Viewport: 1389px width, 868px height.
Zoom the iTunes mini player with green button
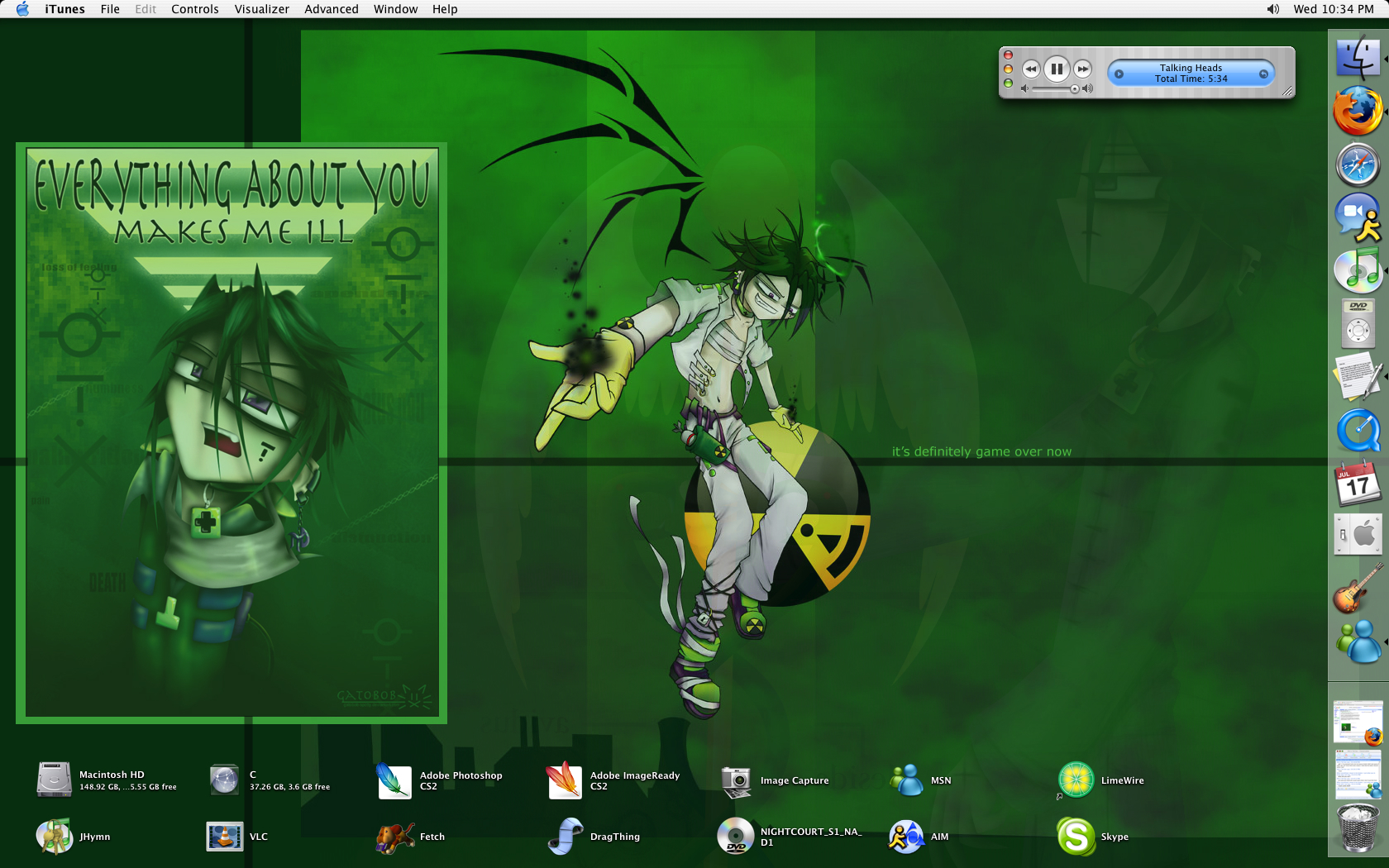click(x=1008, y=83)
